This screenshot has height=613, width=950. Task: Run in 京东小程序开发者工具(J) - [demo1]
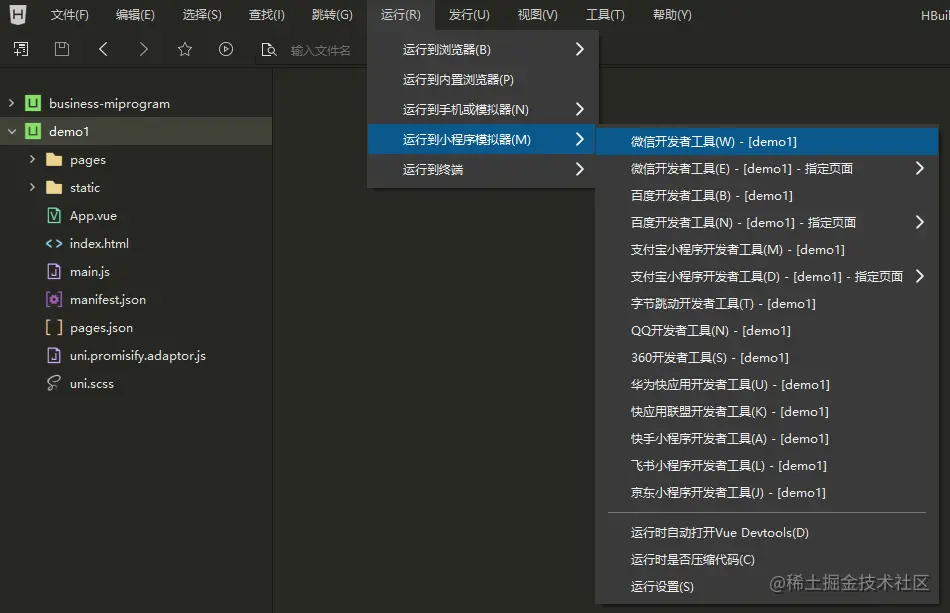coord(767,492)
